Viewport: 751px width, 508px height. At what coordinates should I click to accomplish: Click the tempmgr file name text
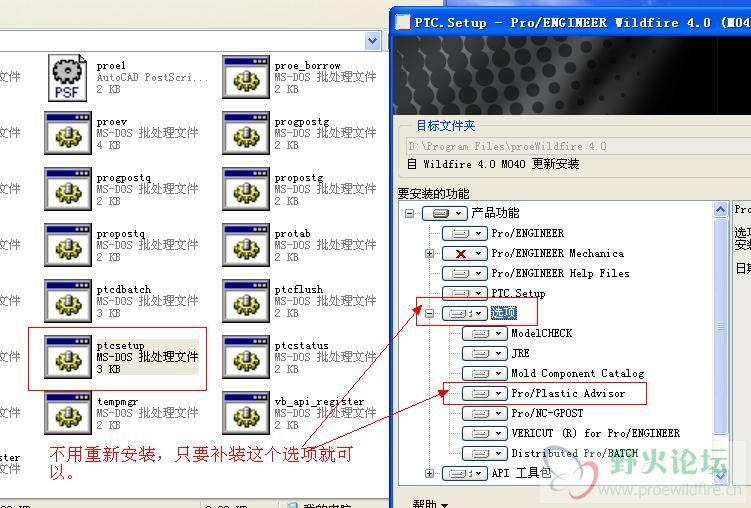tap(117, 402)
